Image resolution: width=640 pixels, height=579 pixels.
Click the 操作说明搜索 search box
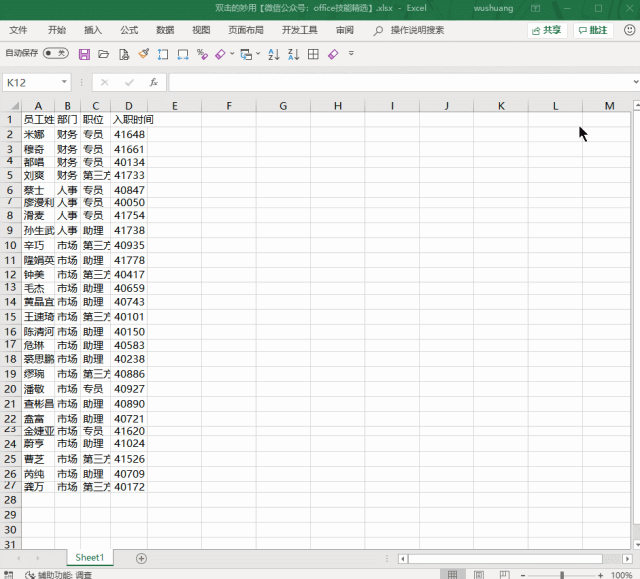click(x=417, y=30)
